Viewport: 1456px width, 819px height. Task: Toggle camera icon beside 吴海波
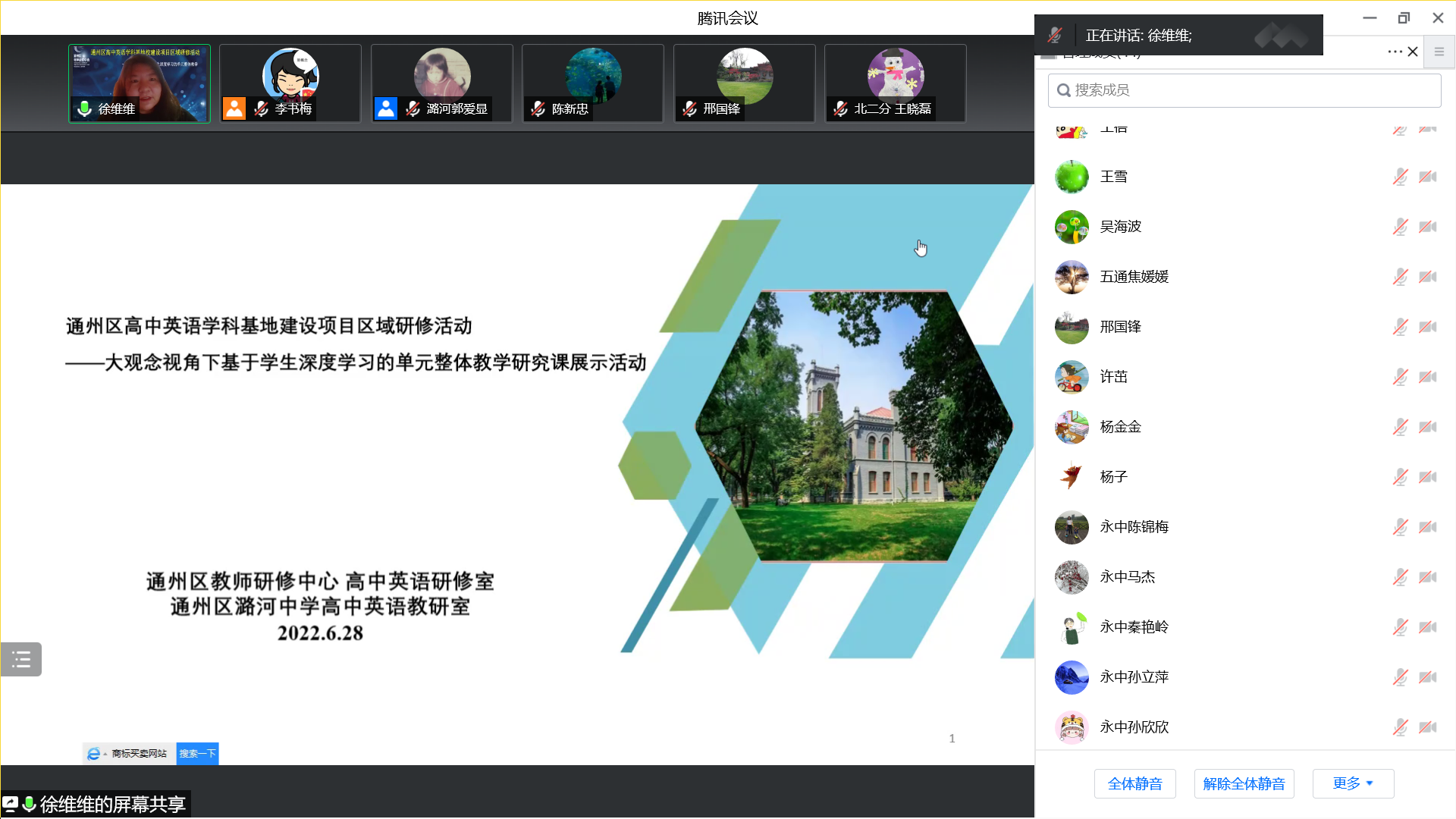[x=1428, y=227]
